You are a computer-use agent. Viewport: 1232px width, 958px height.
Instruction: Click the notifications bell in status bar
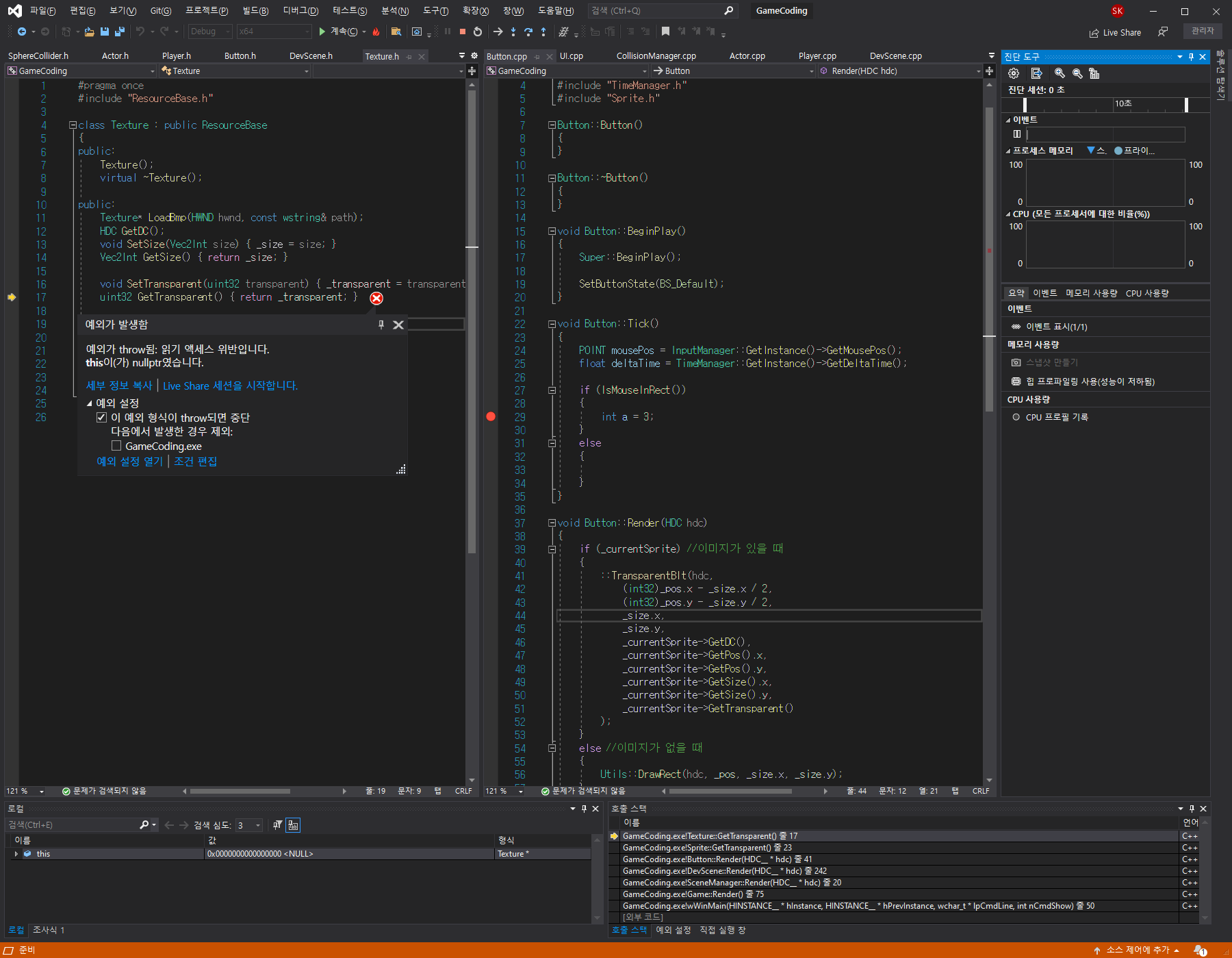tap(1200, 950)
